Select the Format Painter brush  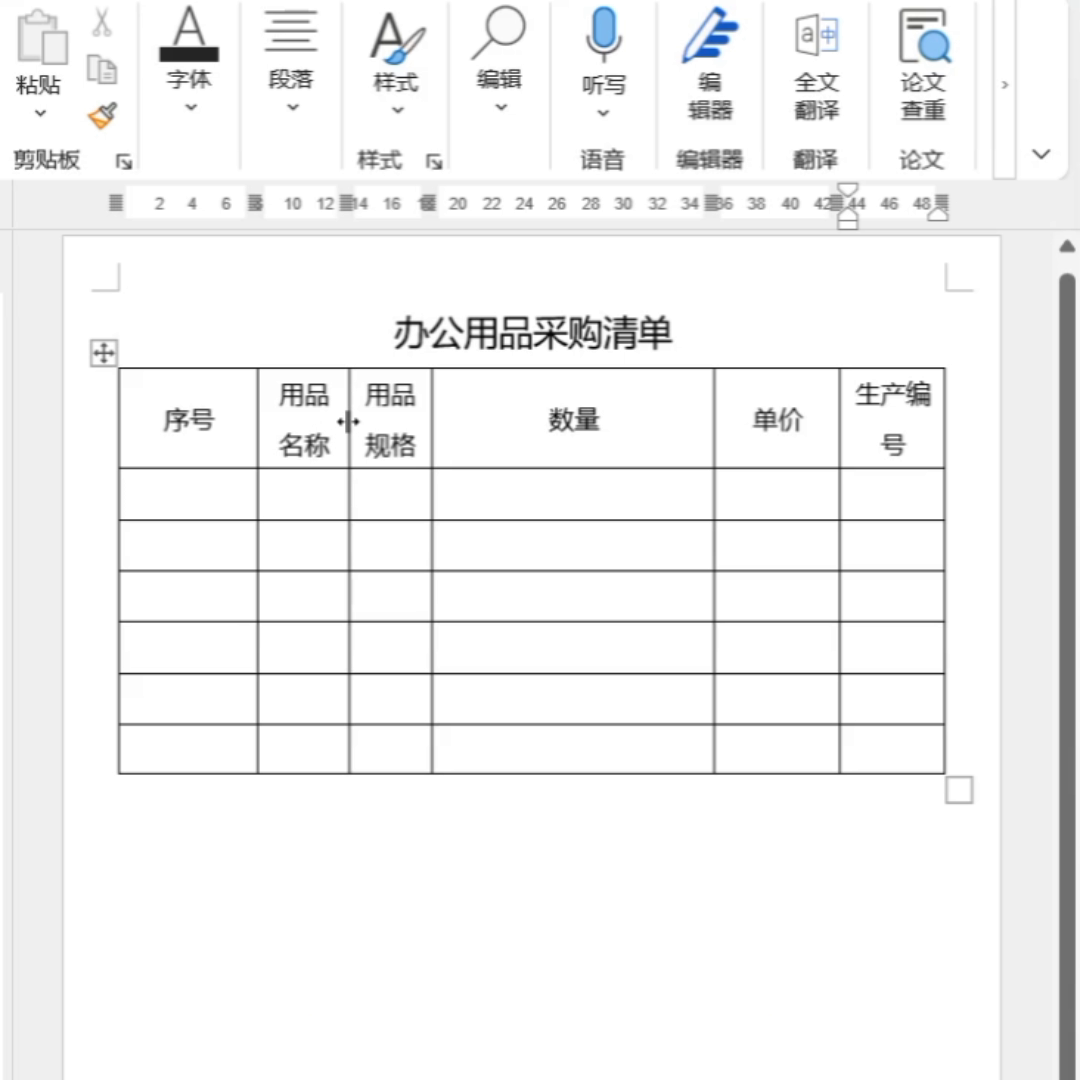click(x=103, y=116)
